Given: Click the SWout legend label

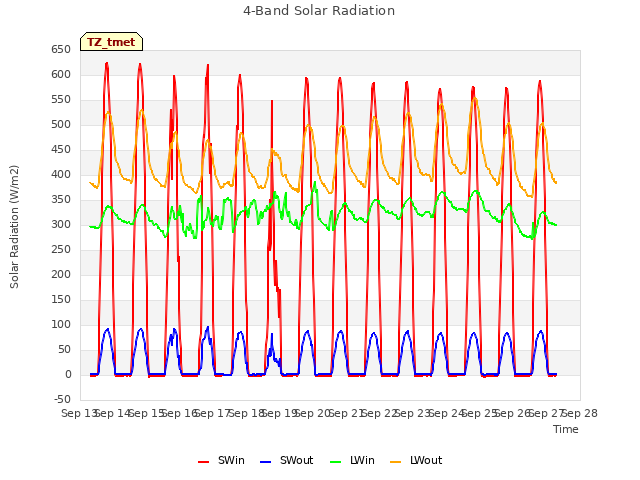Looking at the screenshot, I should coord(296,460).
